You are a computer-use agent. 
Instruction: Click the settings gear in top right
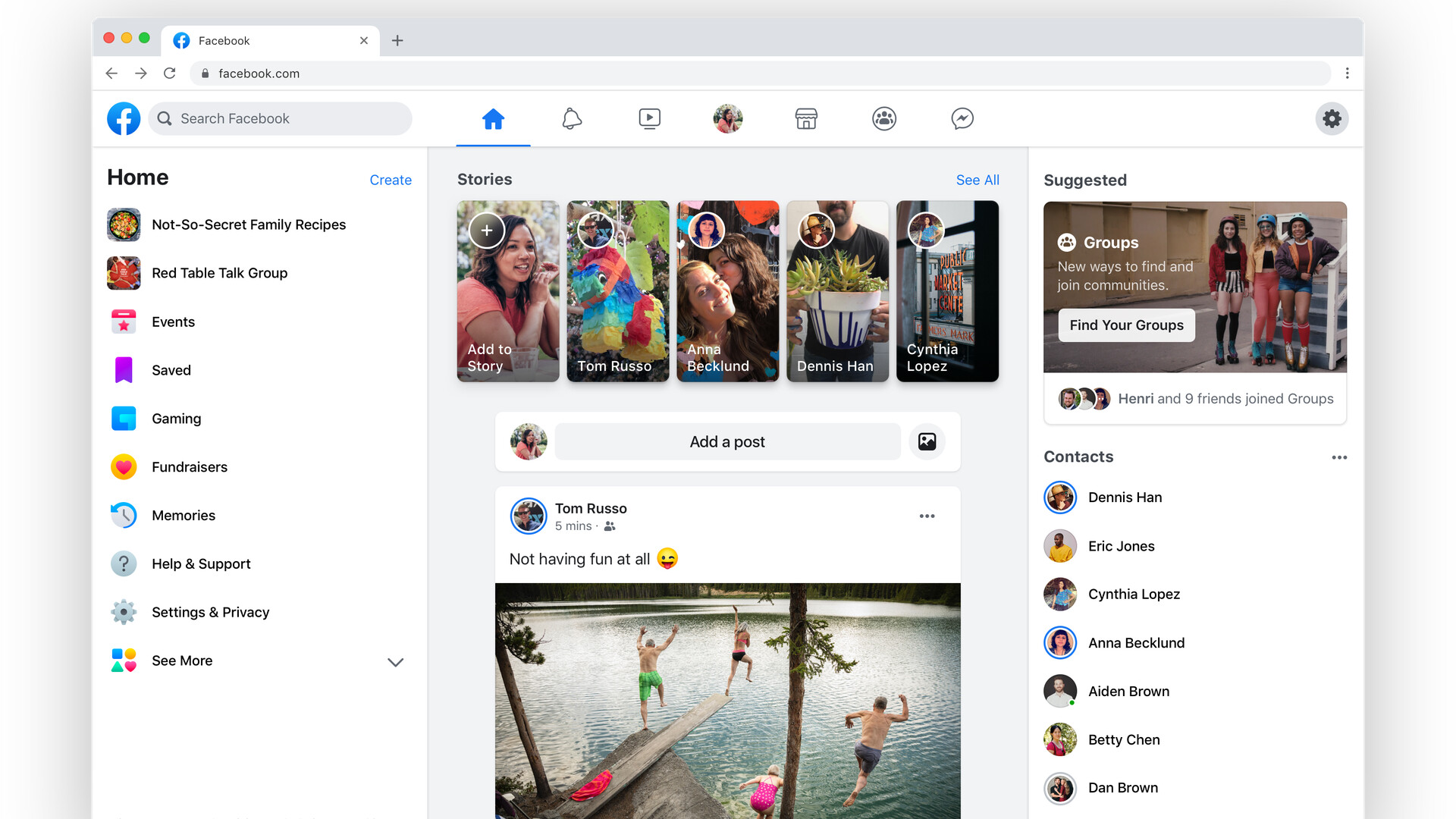click(x=1332, y=119)
